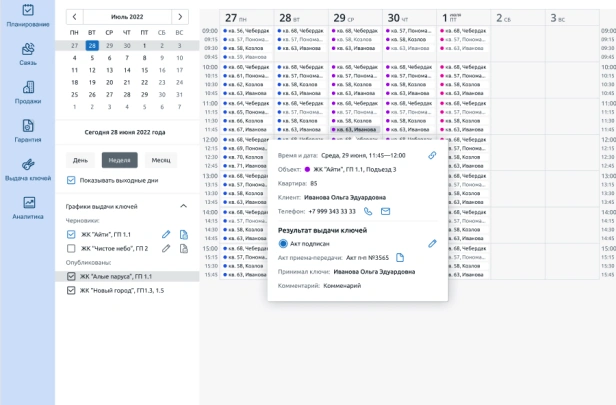This screenshot has width=616, height=405.
Task: Switch to the Месяц view
Action: (160, 159)
